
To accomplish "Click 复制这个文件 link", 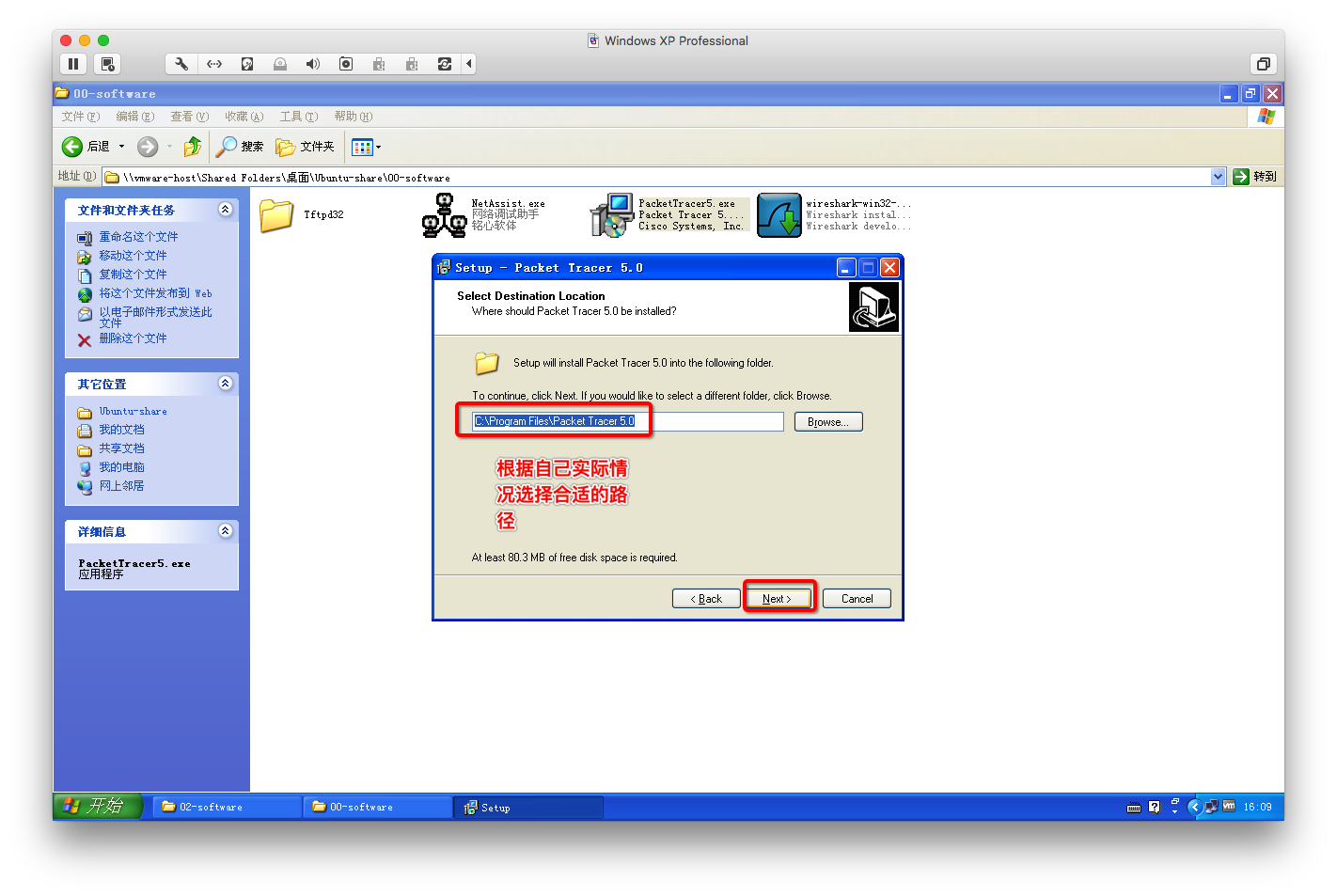I will (x=133, y=275).
